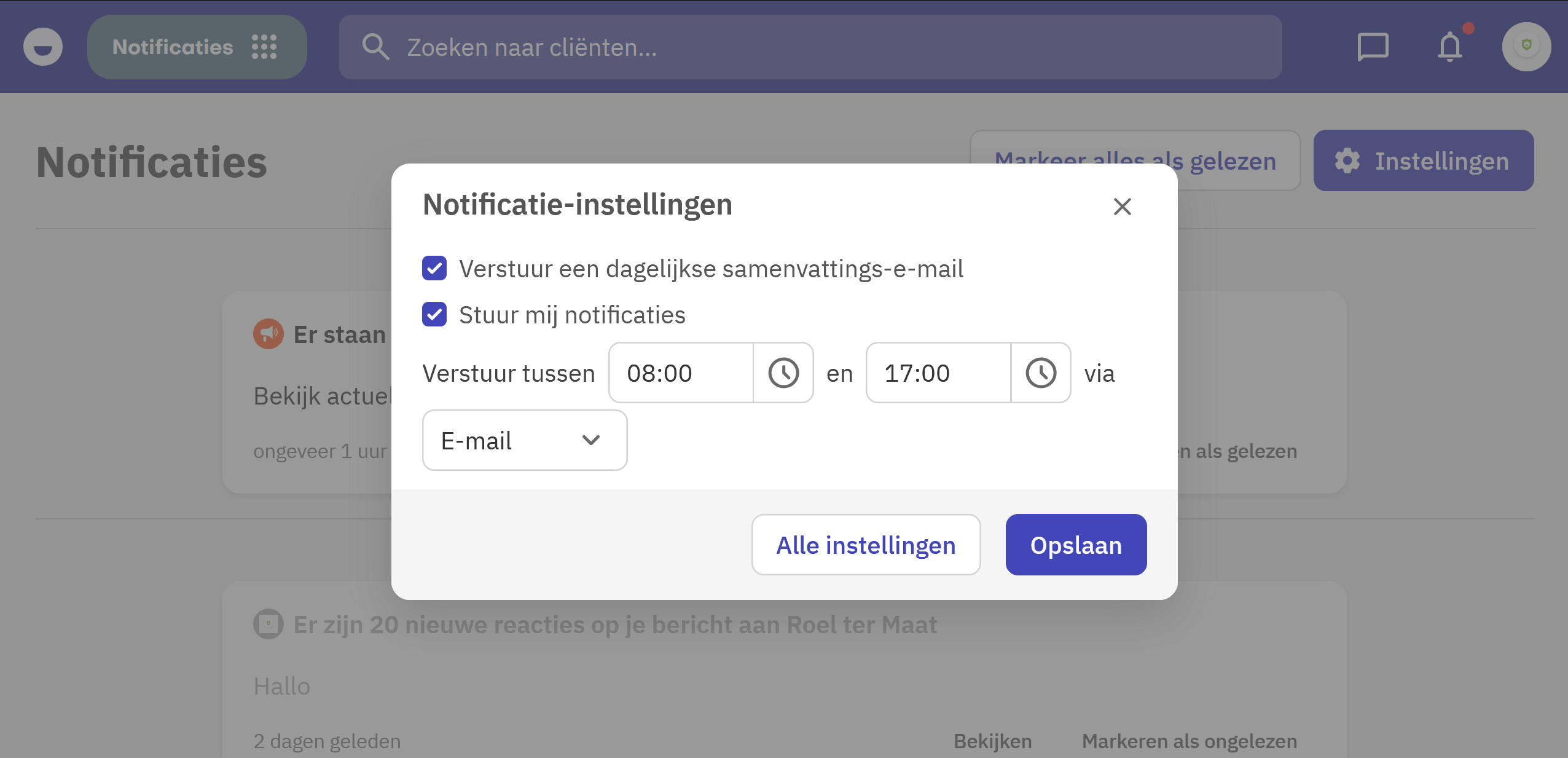
Task: Click Markeren als ongelezen link
Action: click(1190, 741)
